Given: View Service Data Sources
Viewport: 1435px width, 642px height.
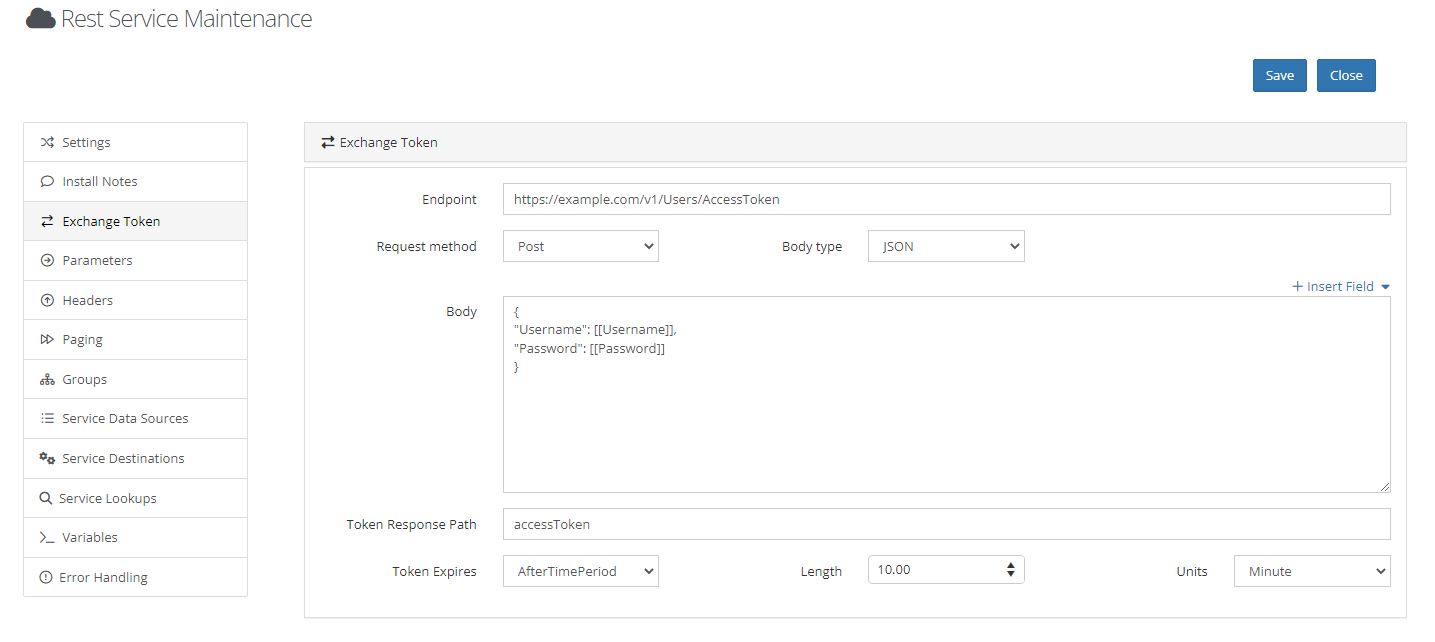Looking at the screenshot, I should [135, 418].
